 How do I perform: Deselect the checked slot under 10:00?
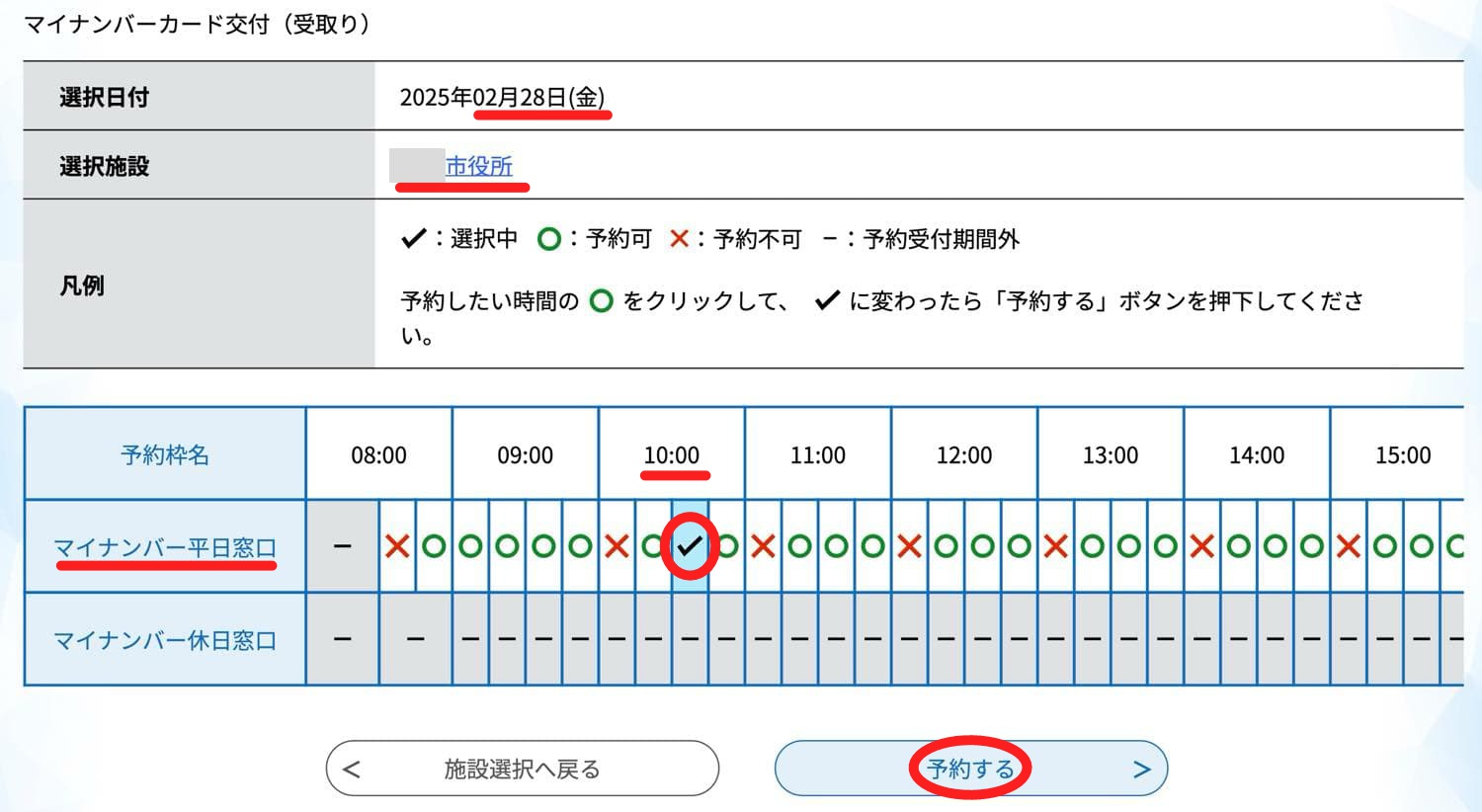pyautogui.click(x=690, y=545)
